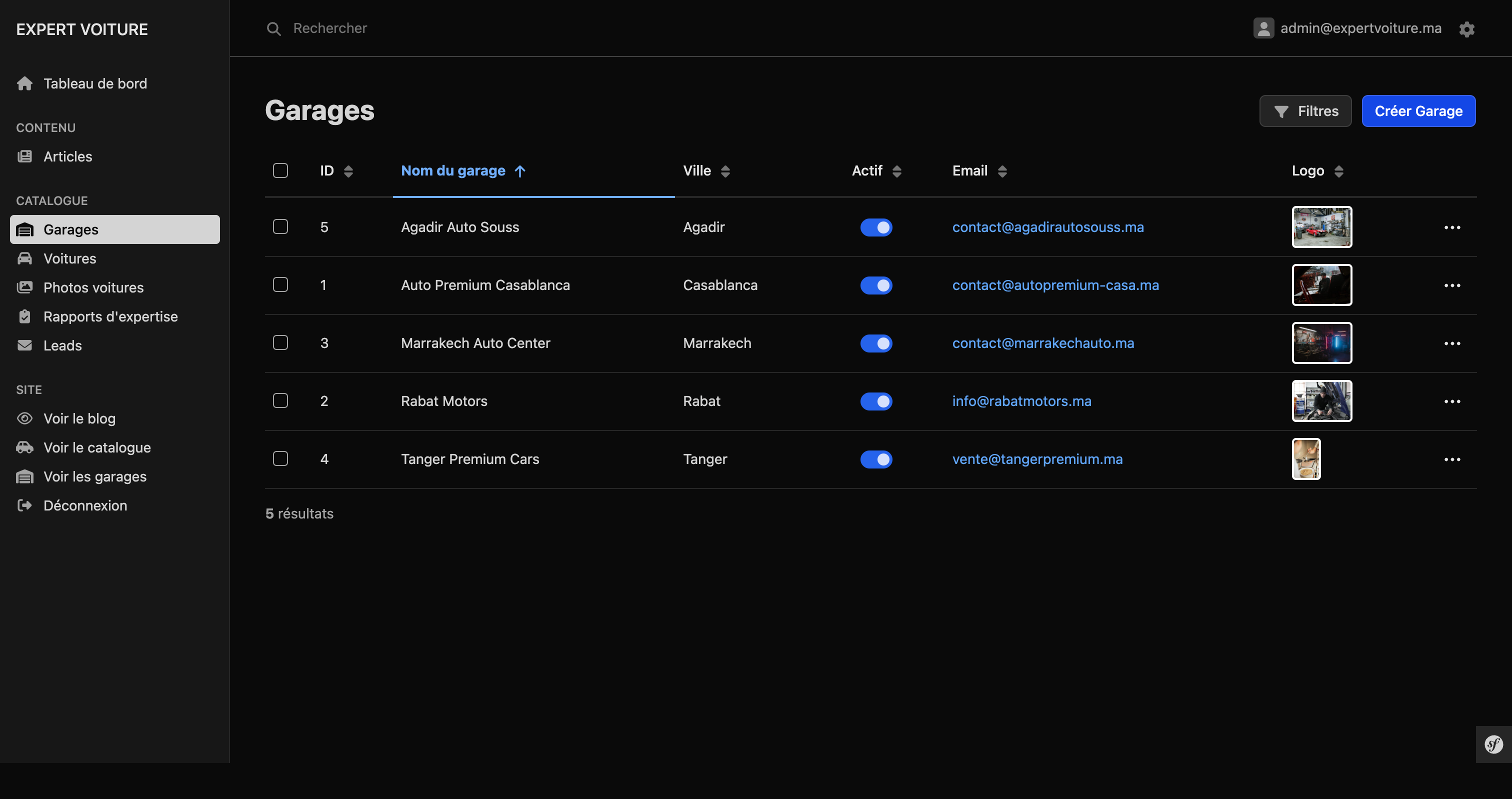
Task: Click the admin user avatar icon
Action: coord(1263,28)
